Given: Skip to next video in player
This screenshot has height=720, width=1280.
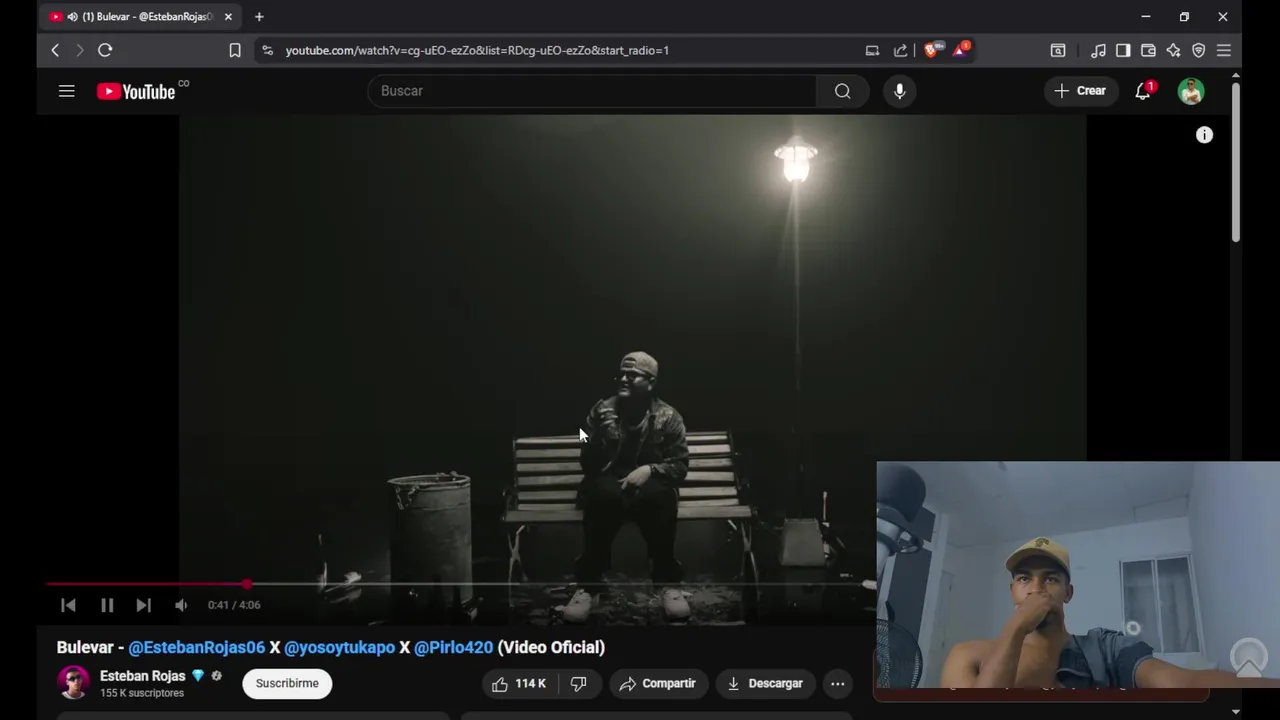Looking at the screenshot, I should (144, 605).
